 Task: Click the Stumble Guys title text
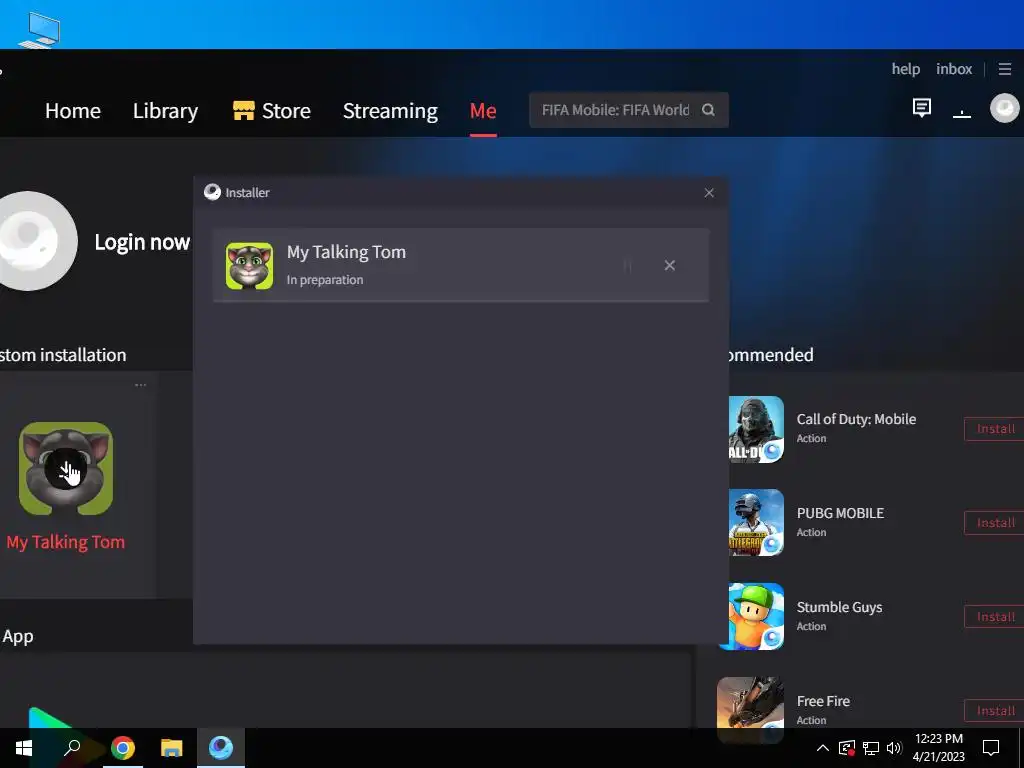coord(839,607)
